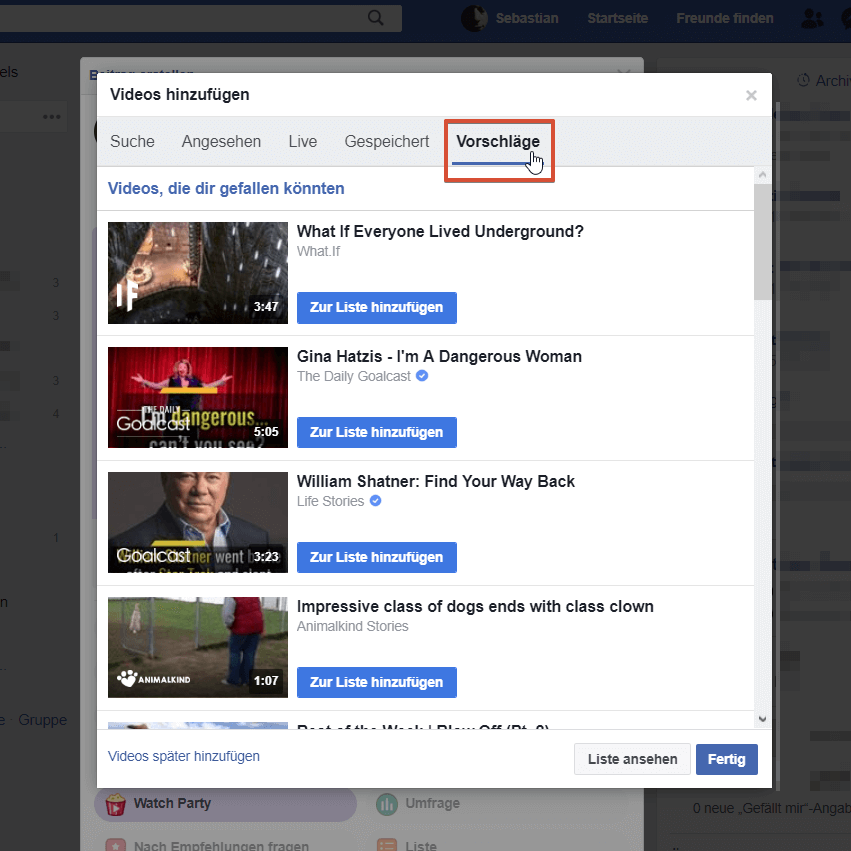Viewport: 851px width, 851px height.
Task: Click the scrollbar down arrow in dialog
Action: coord(763,719)
